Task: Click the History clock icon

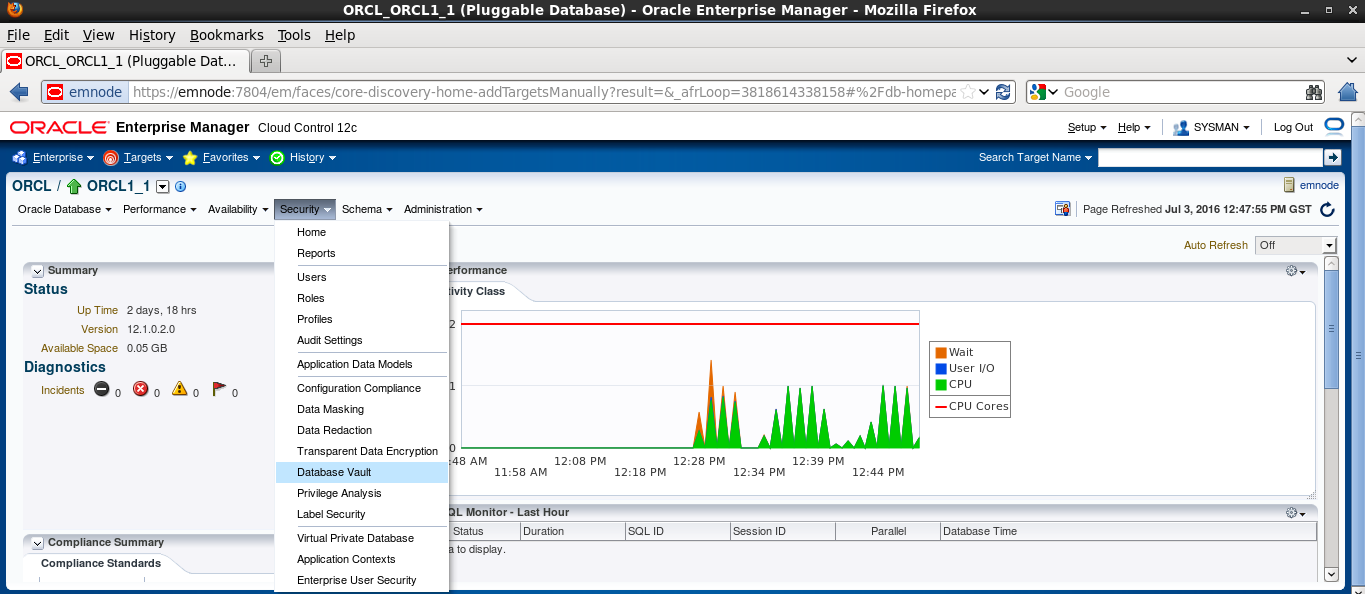Action: pyautogui.click(x=277, y=157)
